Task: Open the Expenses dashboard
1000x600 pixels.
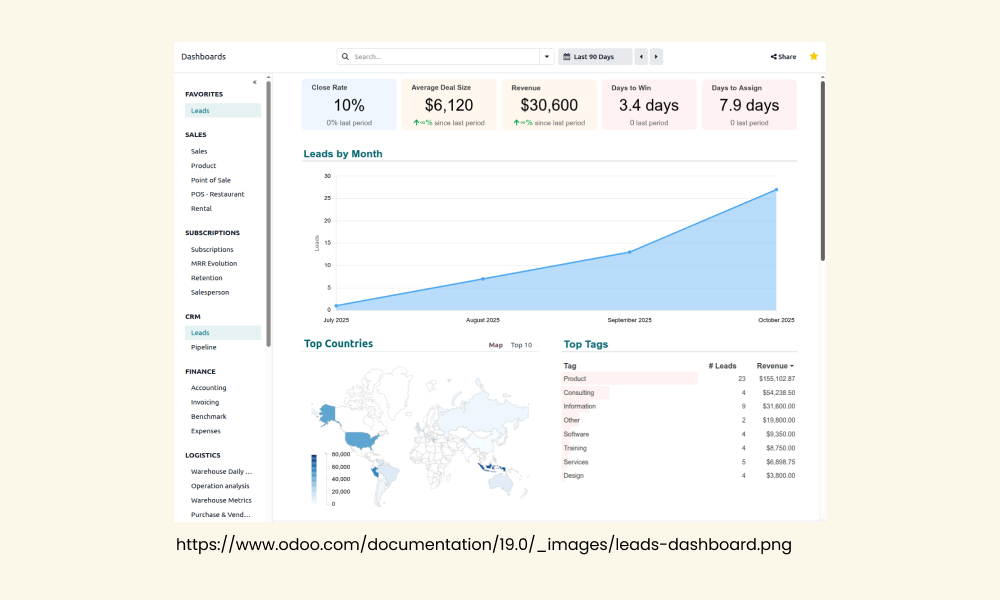Action: click(x=205, y=431)
